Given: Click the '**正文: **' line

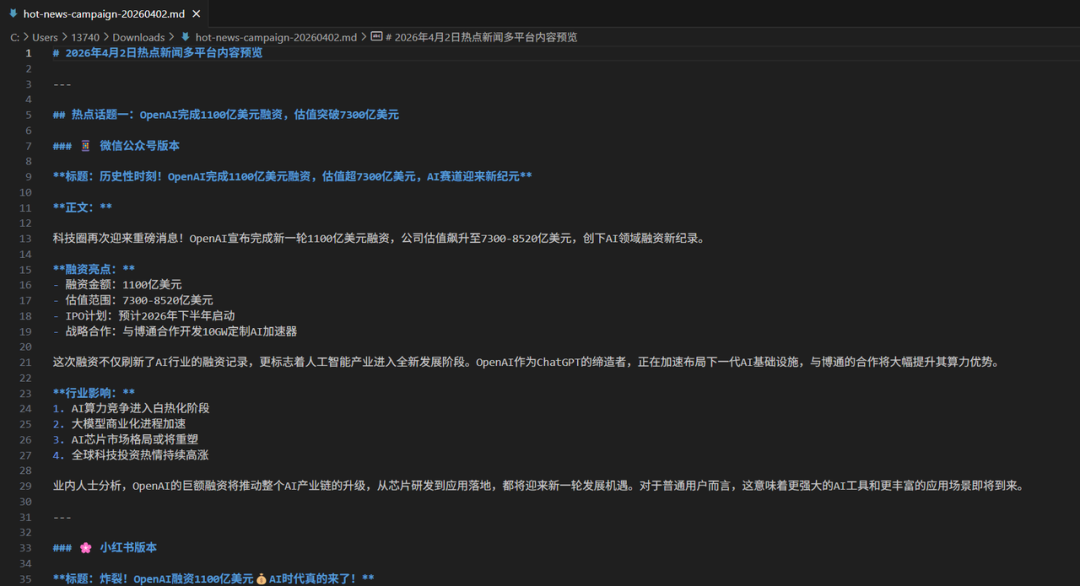Looking at the screenshot, I should [x=83, y=207].
